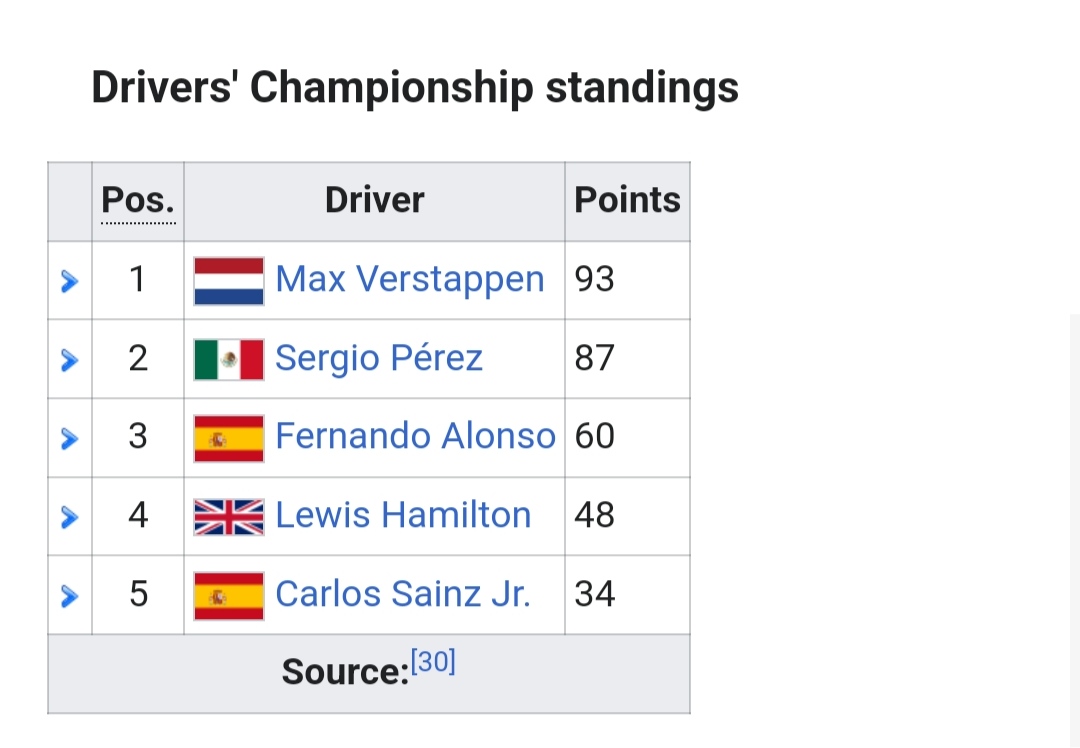Click the blue arrow in position 3 row

[x=69, y=438]
